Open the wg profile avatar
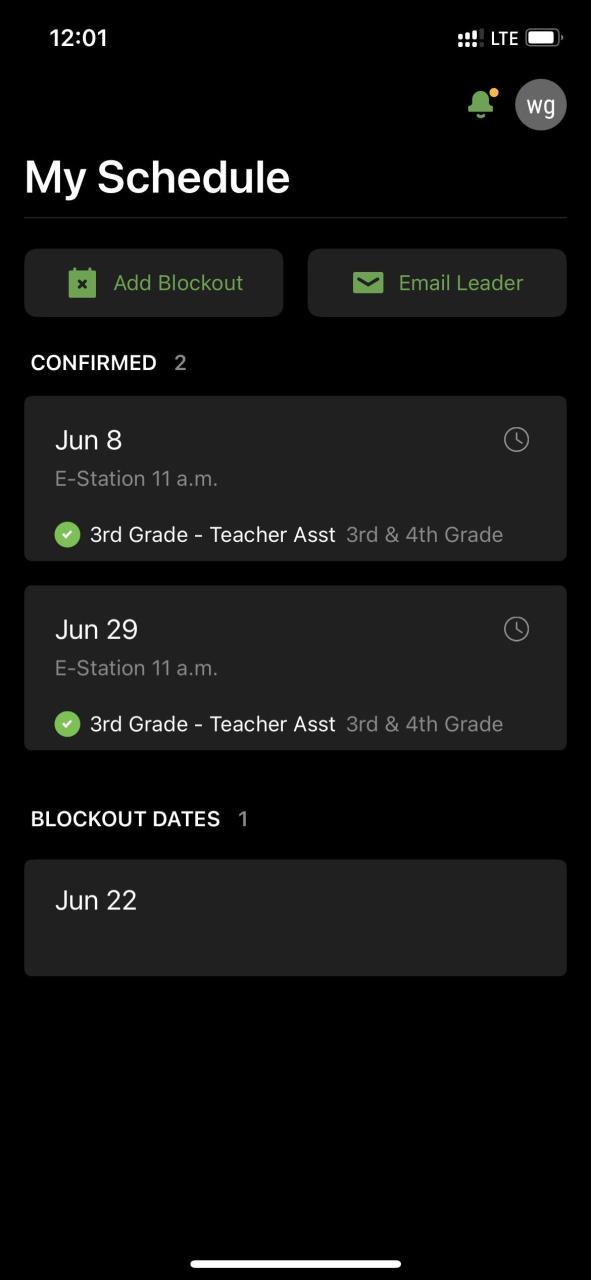This screenshot has width=591, height=1280. click(541, 105)
